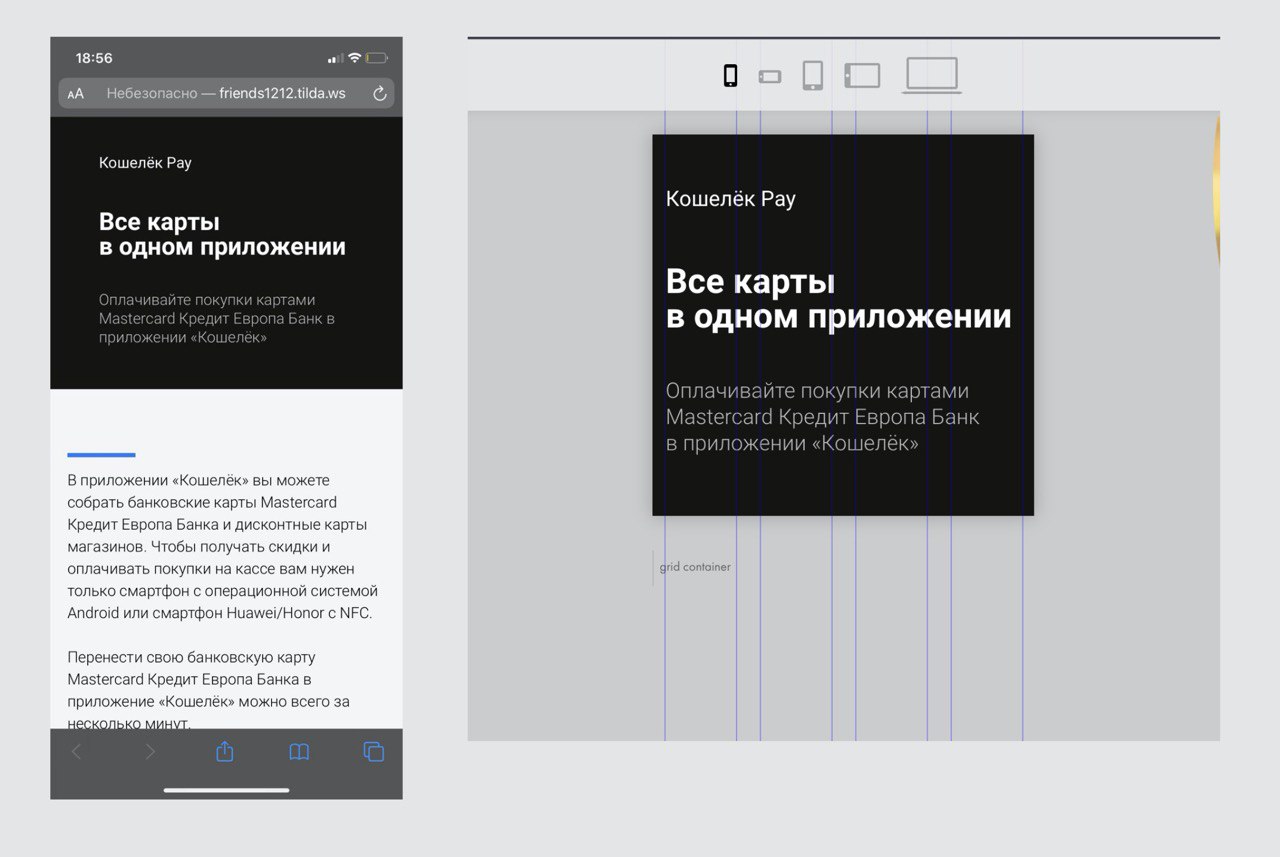The height and width of the screenshot is (857, 1280).
Task: Tap the Wi-Fi status icon
Action: click(354, 58)
